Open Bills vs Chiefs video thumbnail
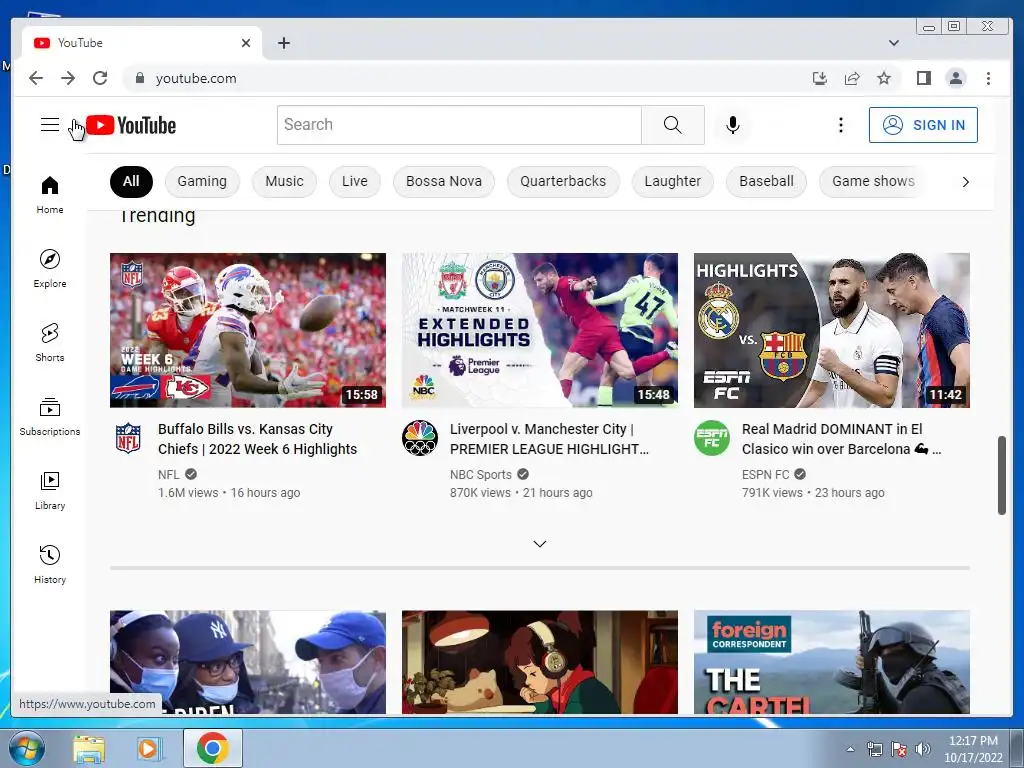The height and width of the screenshot is (768, 1024). click(x=248, y=330)
